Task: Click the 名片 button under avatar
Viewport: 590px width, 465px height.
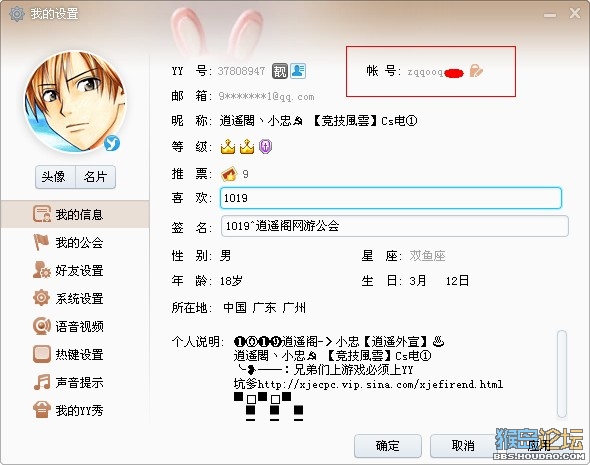Action: pyautogui.click(x=96, y=176)
